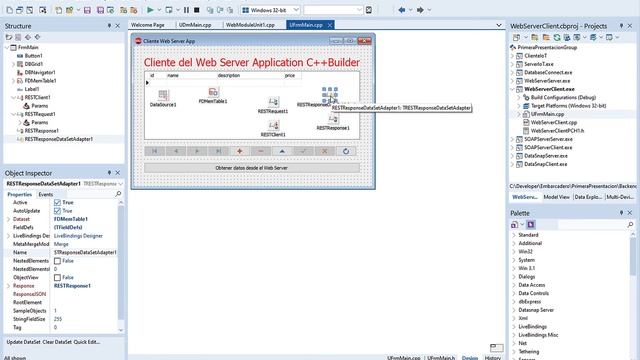Toggle the ObjectView property checkbox

pos(57,278)
